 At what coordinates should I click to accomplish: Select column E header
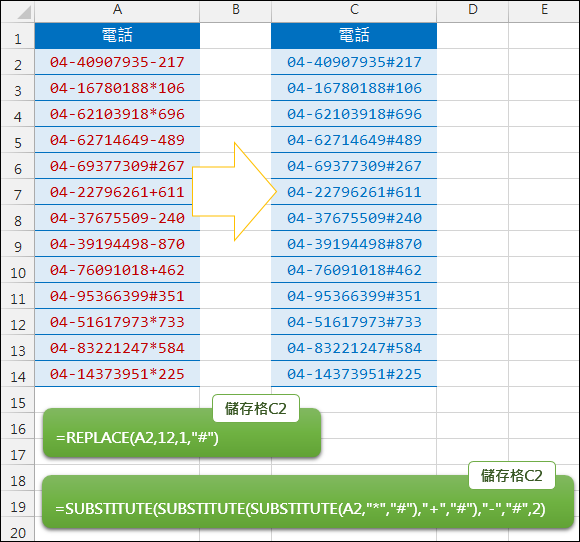click(544, 11)
